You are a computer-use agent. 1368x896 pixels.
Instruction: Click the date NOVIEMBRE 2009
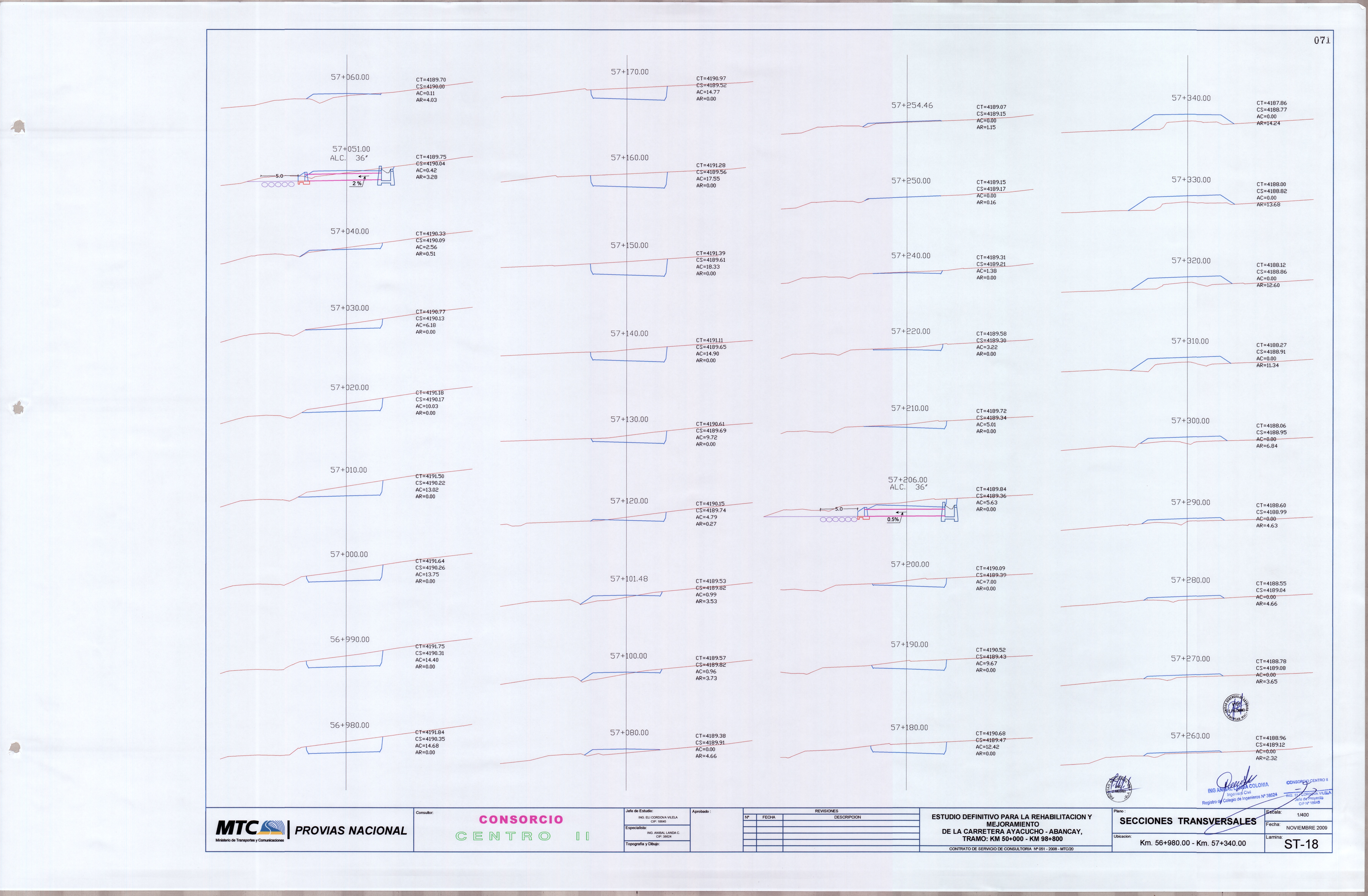[1306, 828]
